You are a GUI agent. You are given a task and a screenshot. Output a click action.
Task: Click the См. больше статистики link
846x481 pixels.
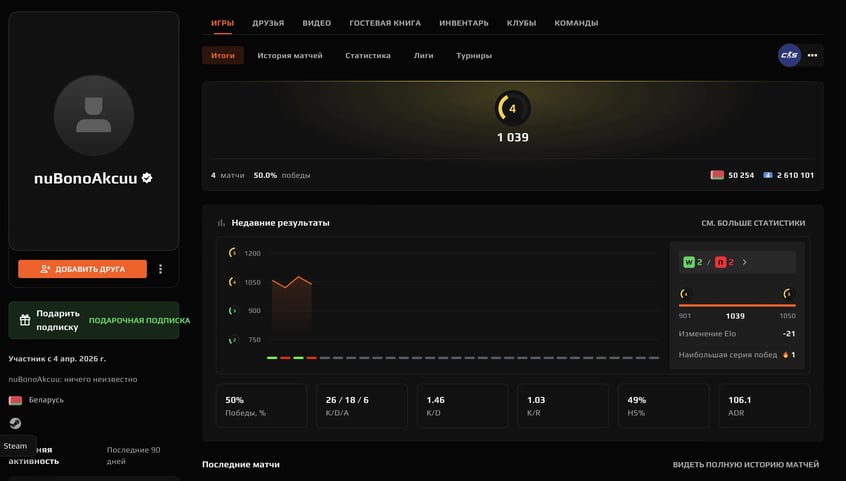click(753, 223)
